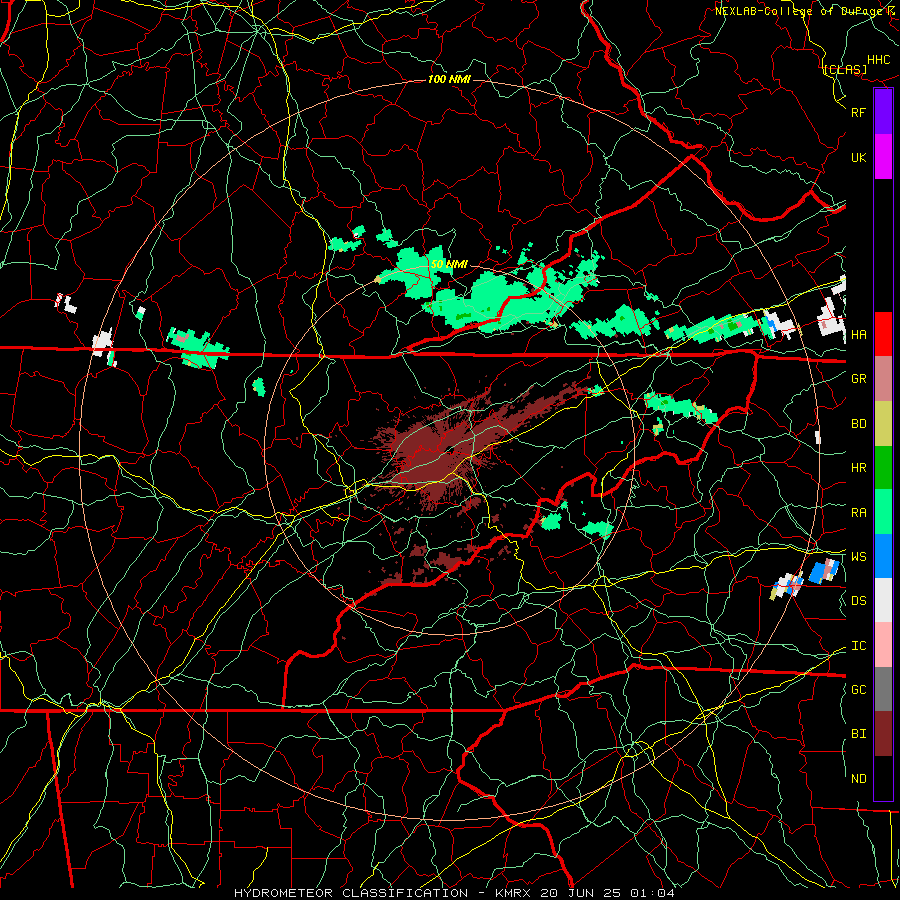Viewport: 900px width, 900px height.
Task: Click the KMRX radar site identifier
Action: coord(516,893)
